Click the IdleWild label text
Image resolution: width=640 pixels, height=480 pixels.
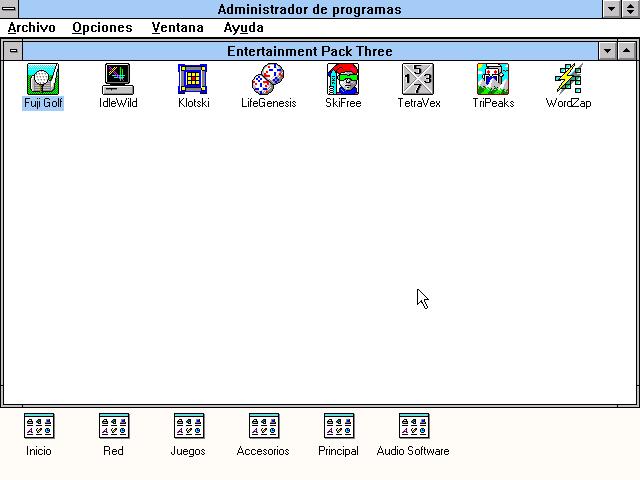(x=118, y=103)
